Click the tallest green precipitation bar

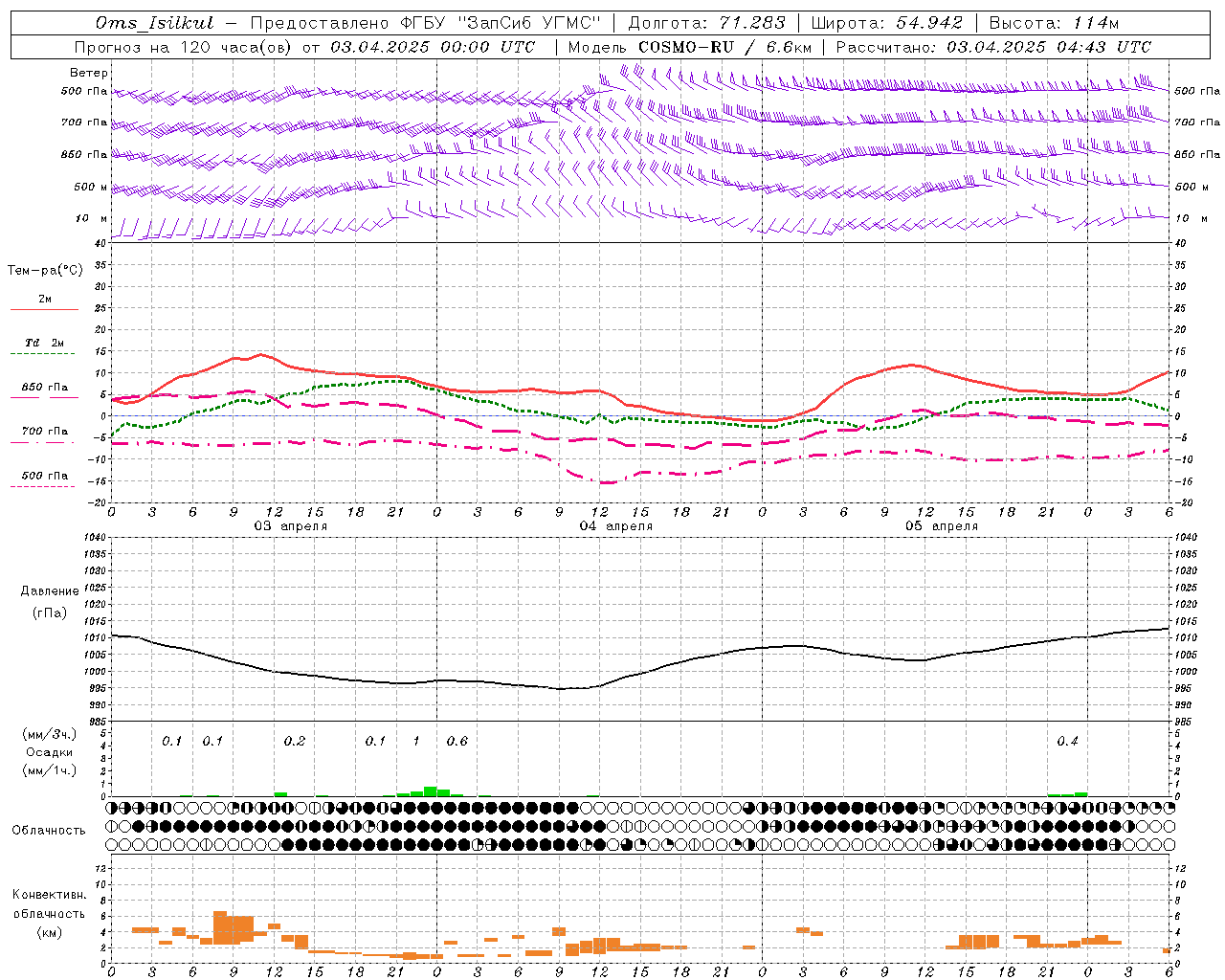431,791
